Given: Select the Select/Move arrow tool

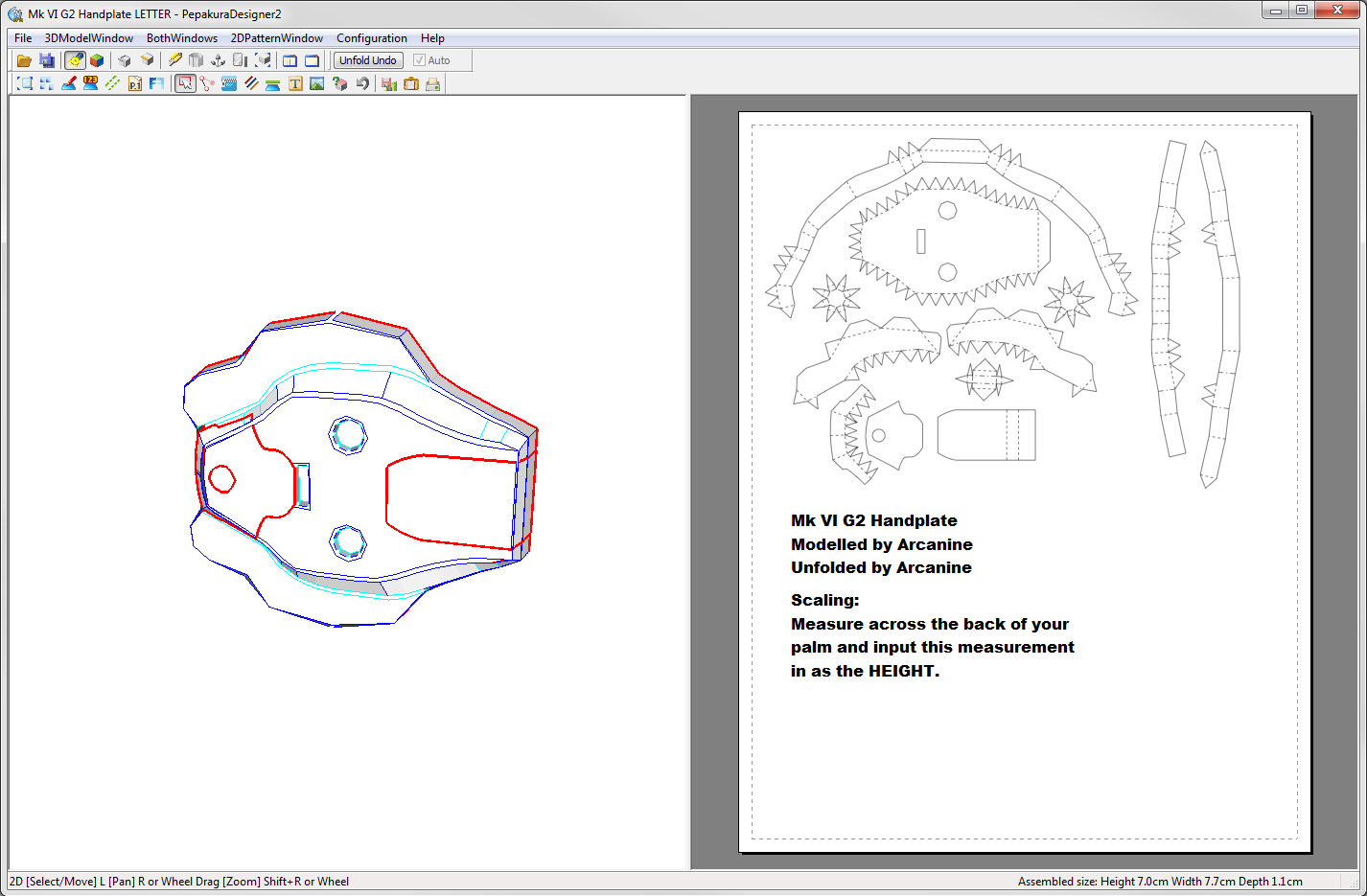Looking at the screenshot, I should click(x=185, y=83).
